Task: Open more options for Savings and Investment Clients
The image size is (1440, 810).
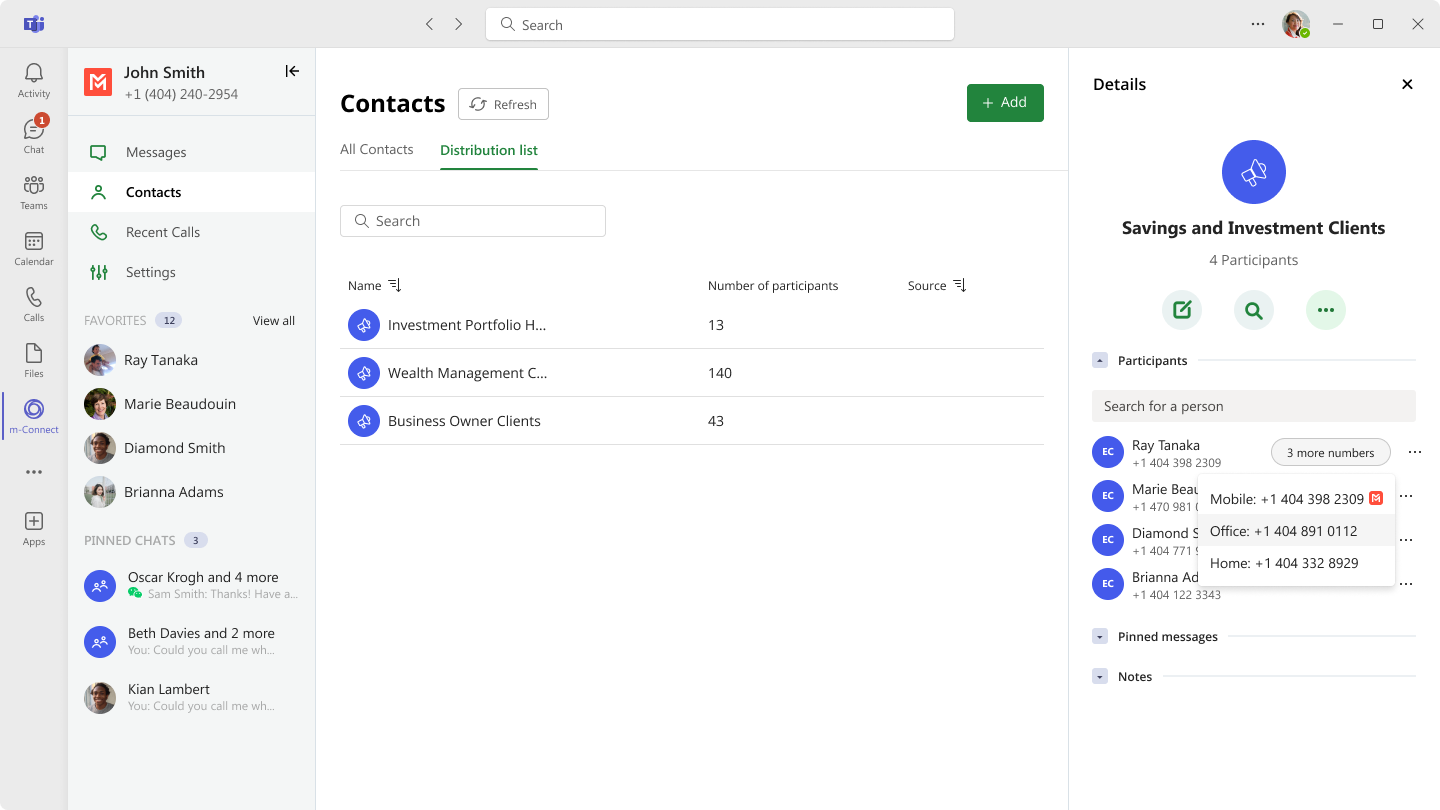Action: (x=1326, y=310)
